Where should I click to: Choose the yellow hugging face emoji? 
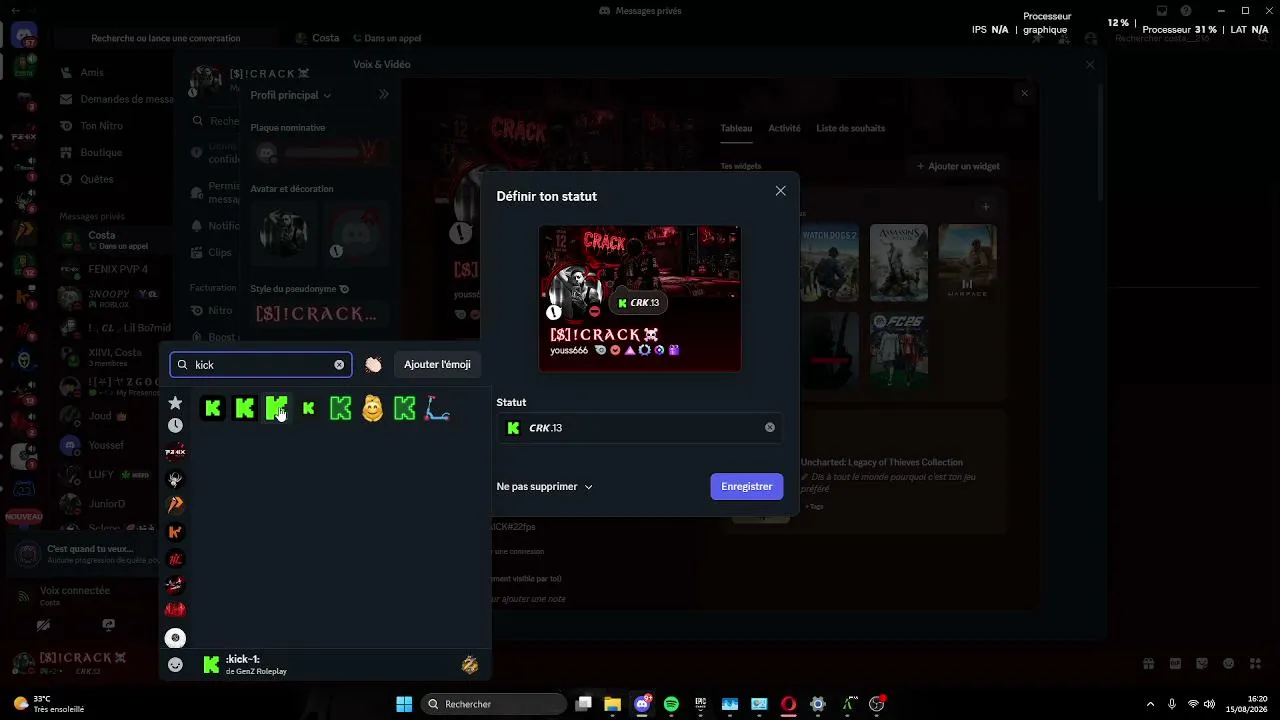pyautogui.click(x=372, y=408)
